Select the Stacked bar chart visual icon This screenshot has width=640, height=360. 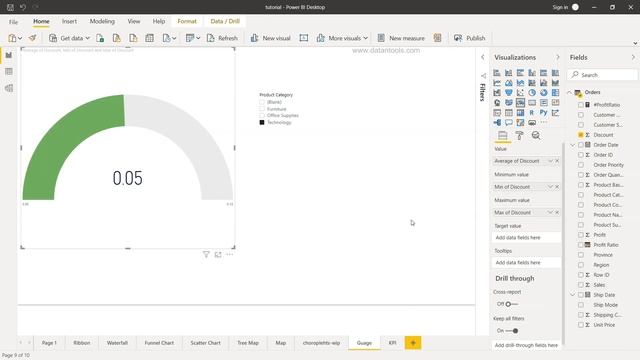(497, 73)
